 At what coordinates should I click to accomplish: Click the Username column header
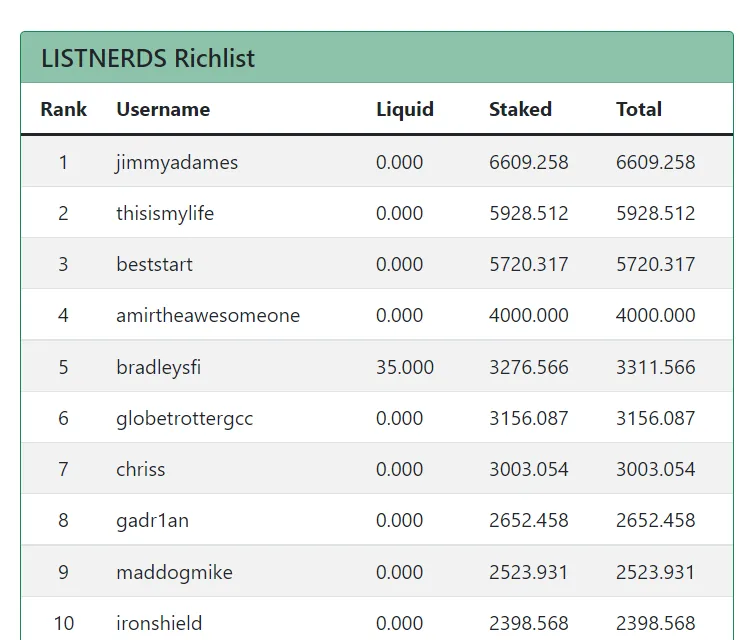point(163,109)
